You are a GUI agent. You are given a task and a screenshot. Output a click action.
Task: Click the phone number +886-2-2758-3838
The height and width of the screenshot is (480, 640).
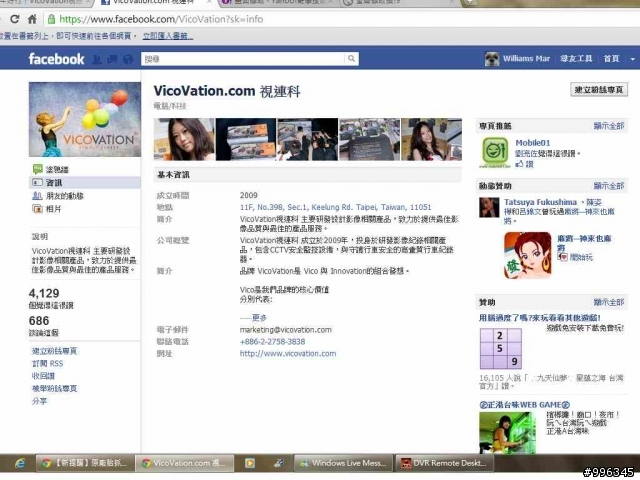point(272,342)
